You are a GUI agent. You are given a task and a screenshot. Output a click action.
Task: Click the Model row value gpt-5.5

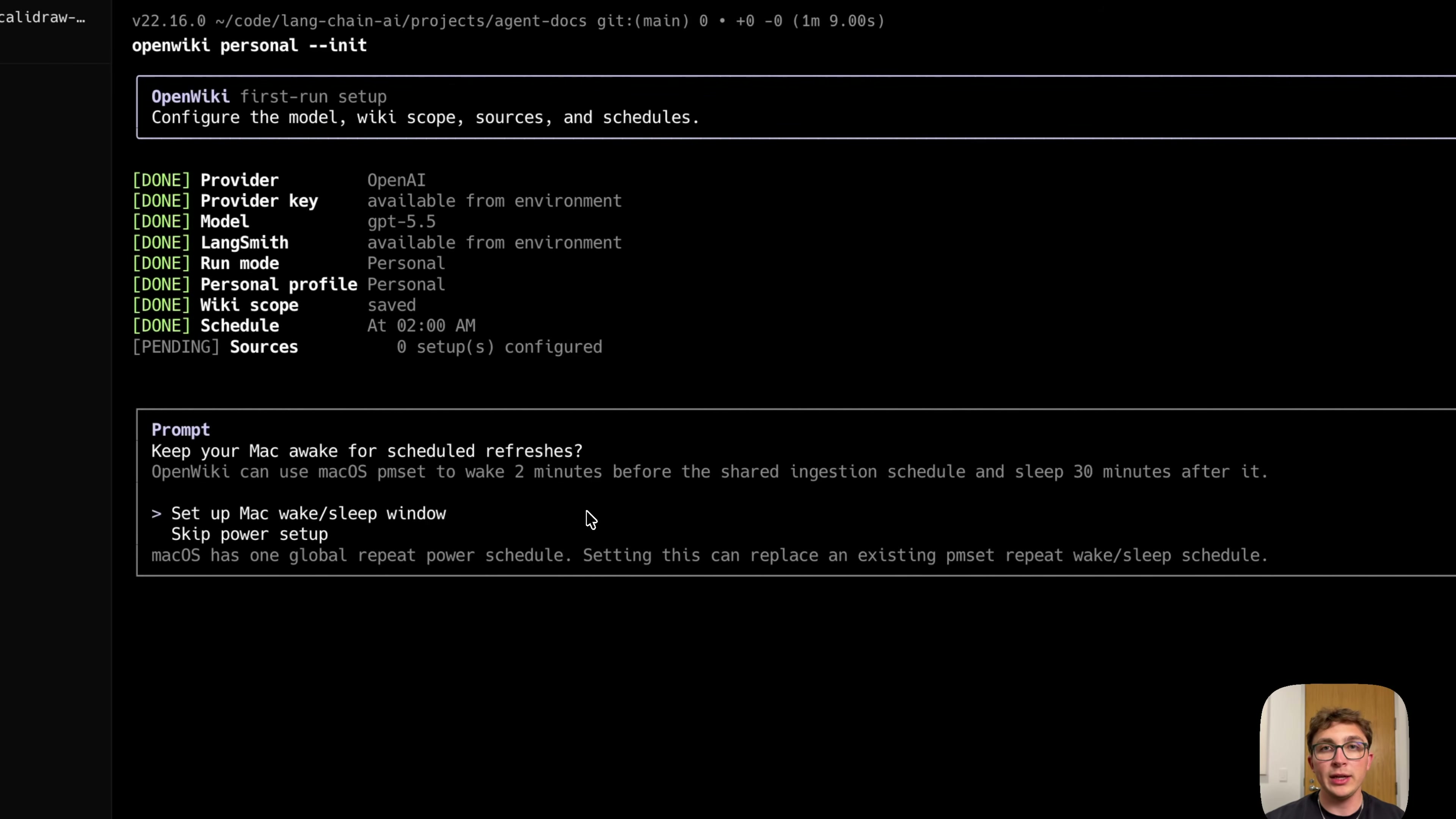click(401, 221)
